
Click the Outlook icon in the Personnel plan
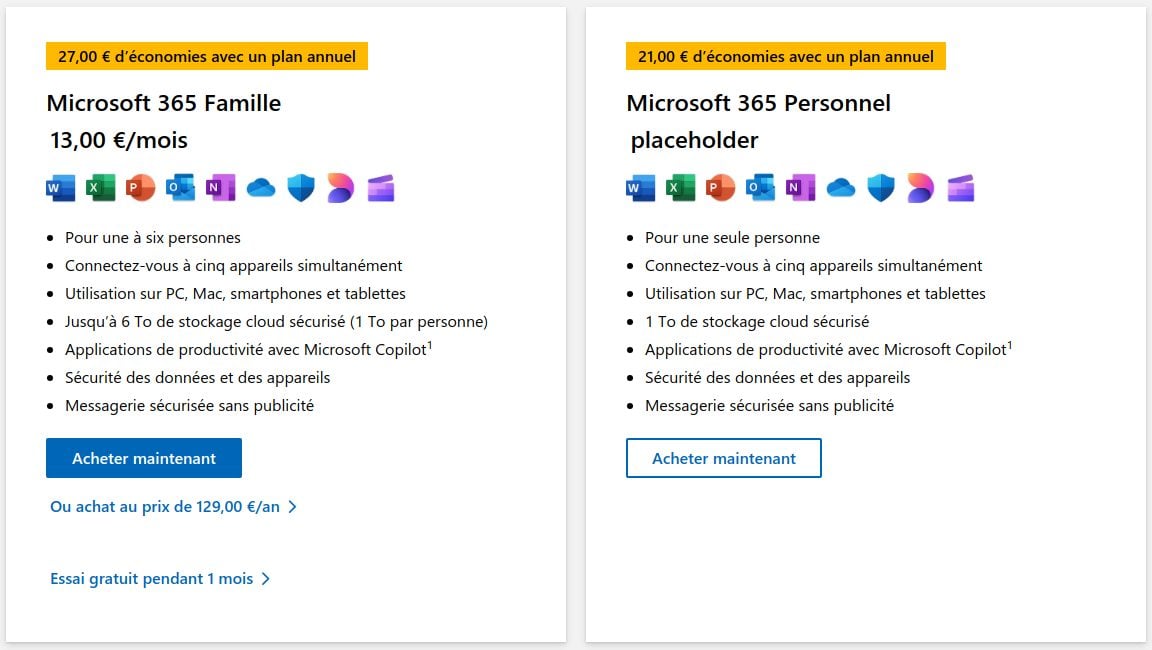(760, 188)
